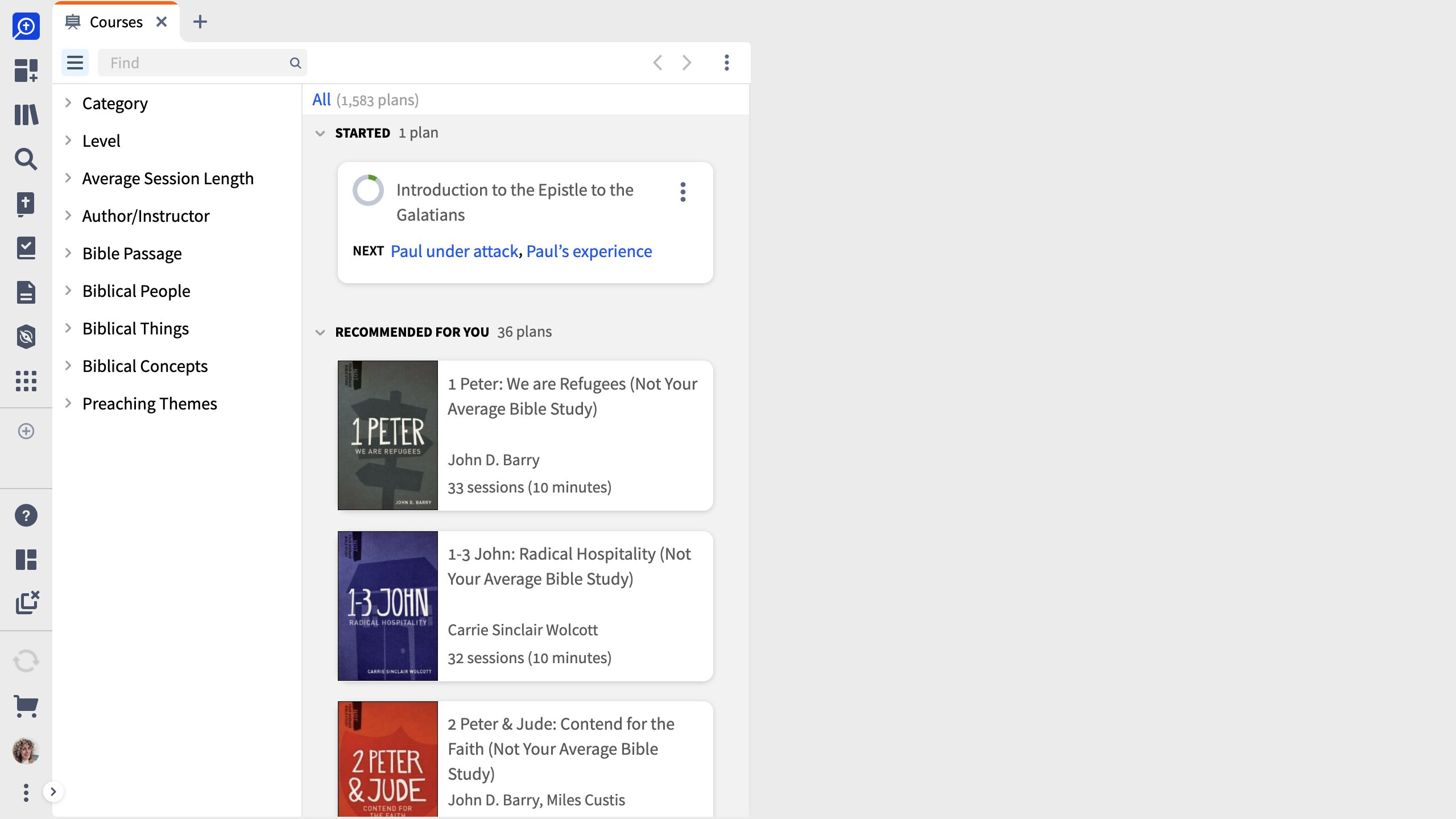This screenshot has height=819, width=1456.
Task: Click the Carrie Sinclair Wolcott author text
Action: coord(523,630)
